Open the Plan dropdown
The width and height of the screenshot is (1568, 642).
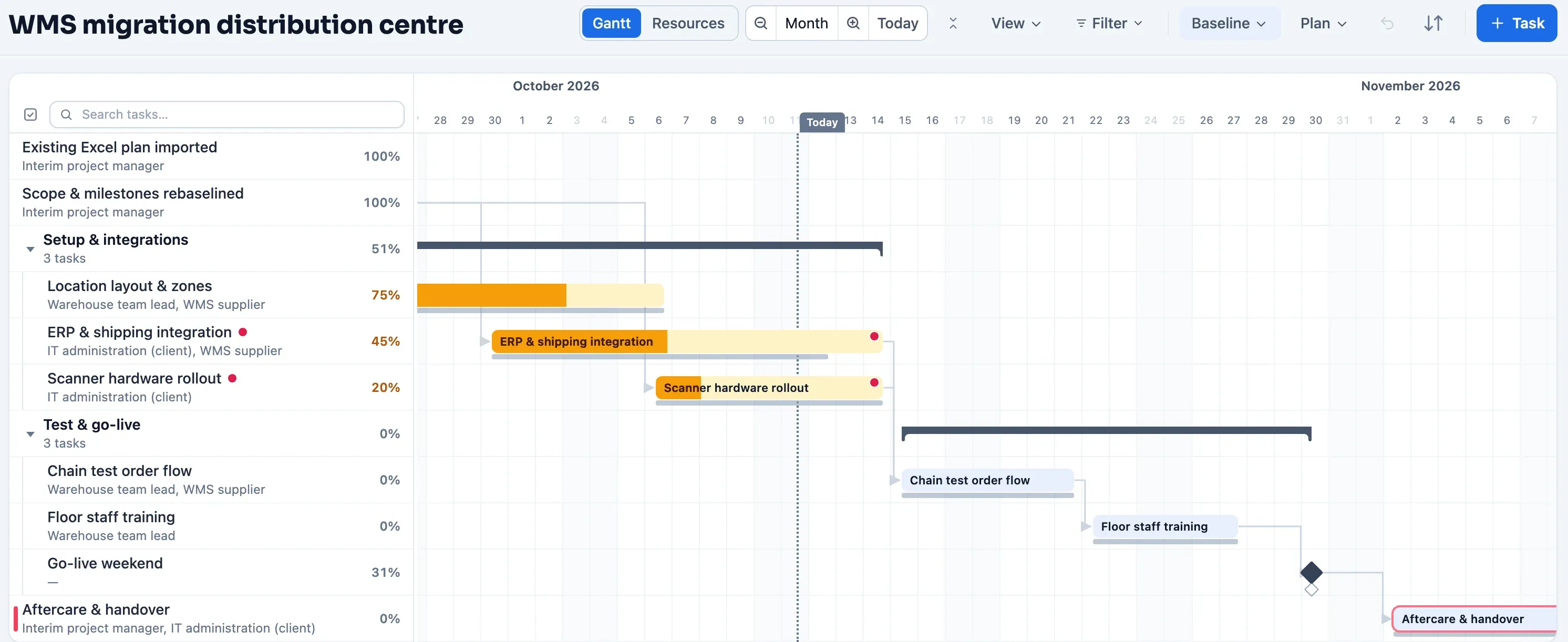[x=1323, y=23]
